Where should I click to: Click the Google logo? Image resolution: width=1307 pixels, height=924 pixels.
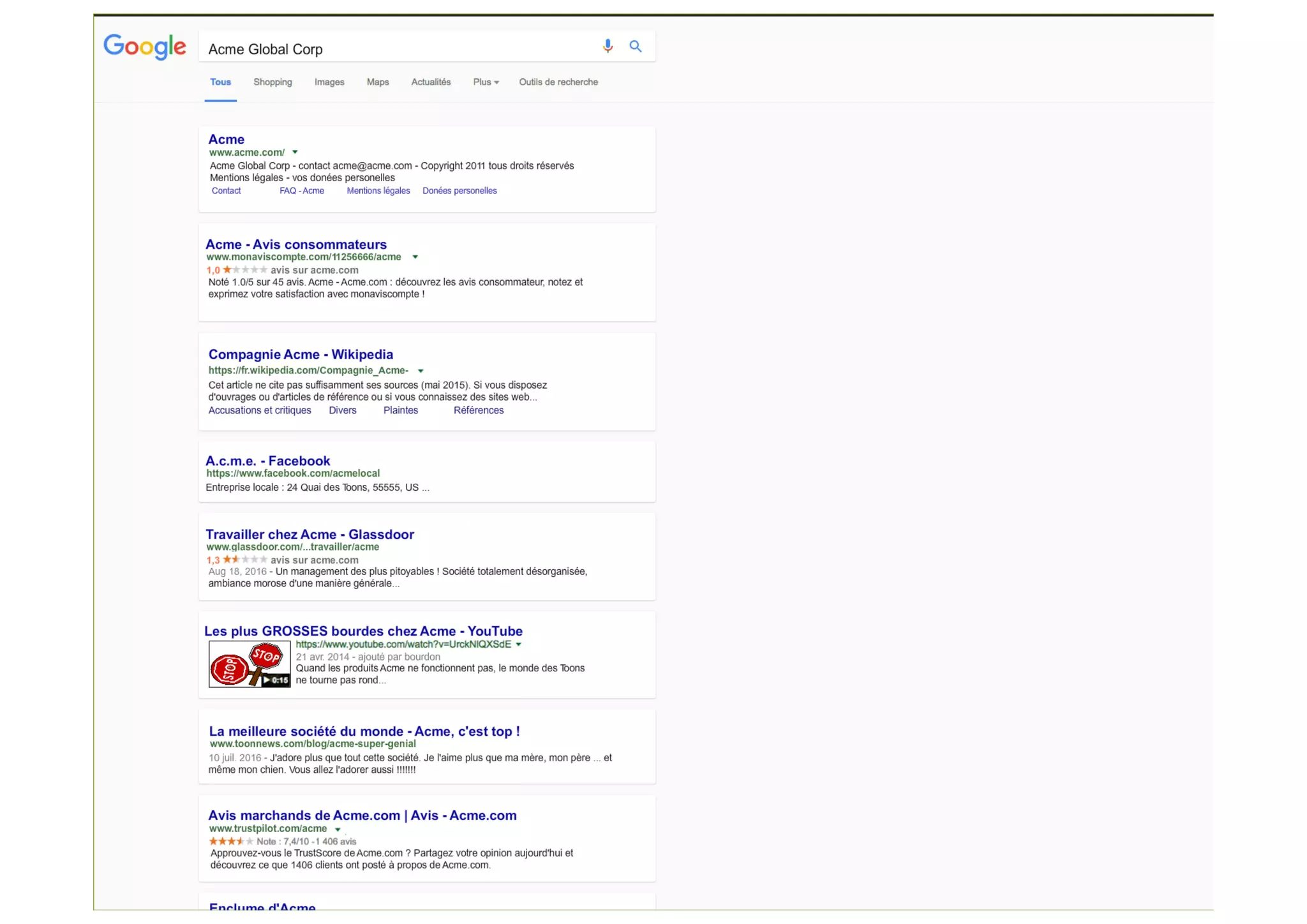click(x=145, y=47)
